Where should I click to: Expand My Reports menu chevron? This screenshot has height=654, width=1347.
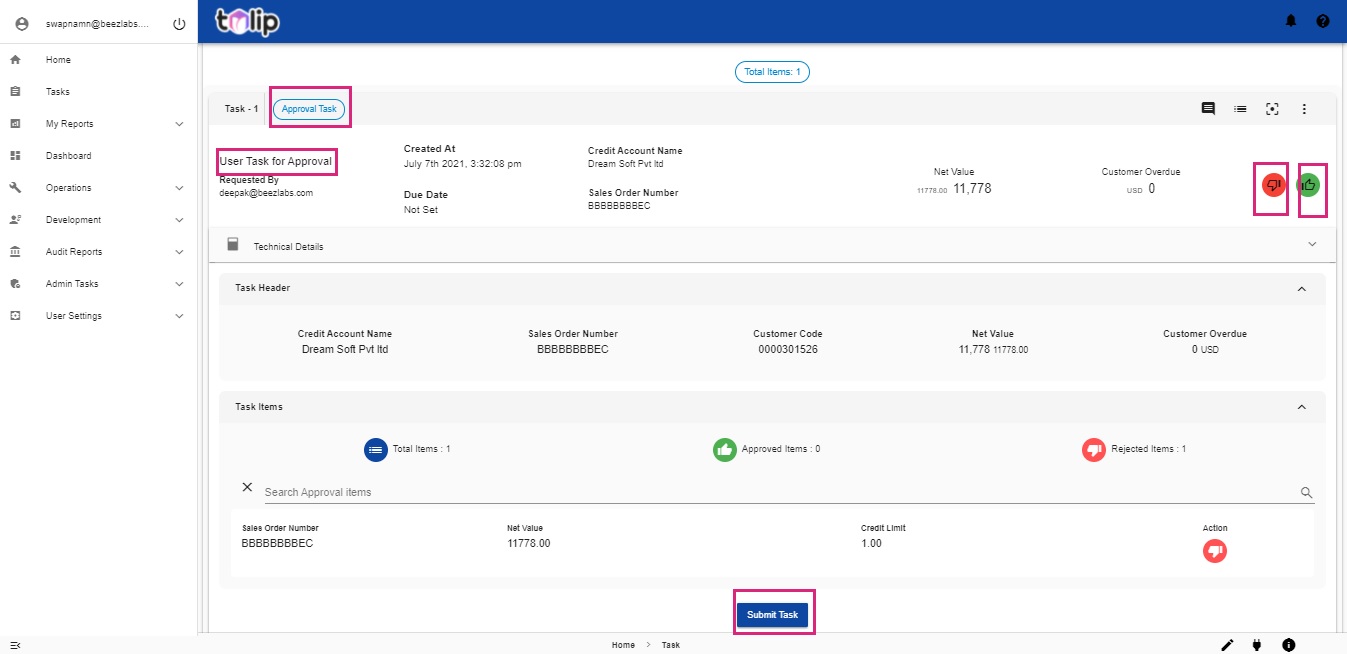(179, 124)
